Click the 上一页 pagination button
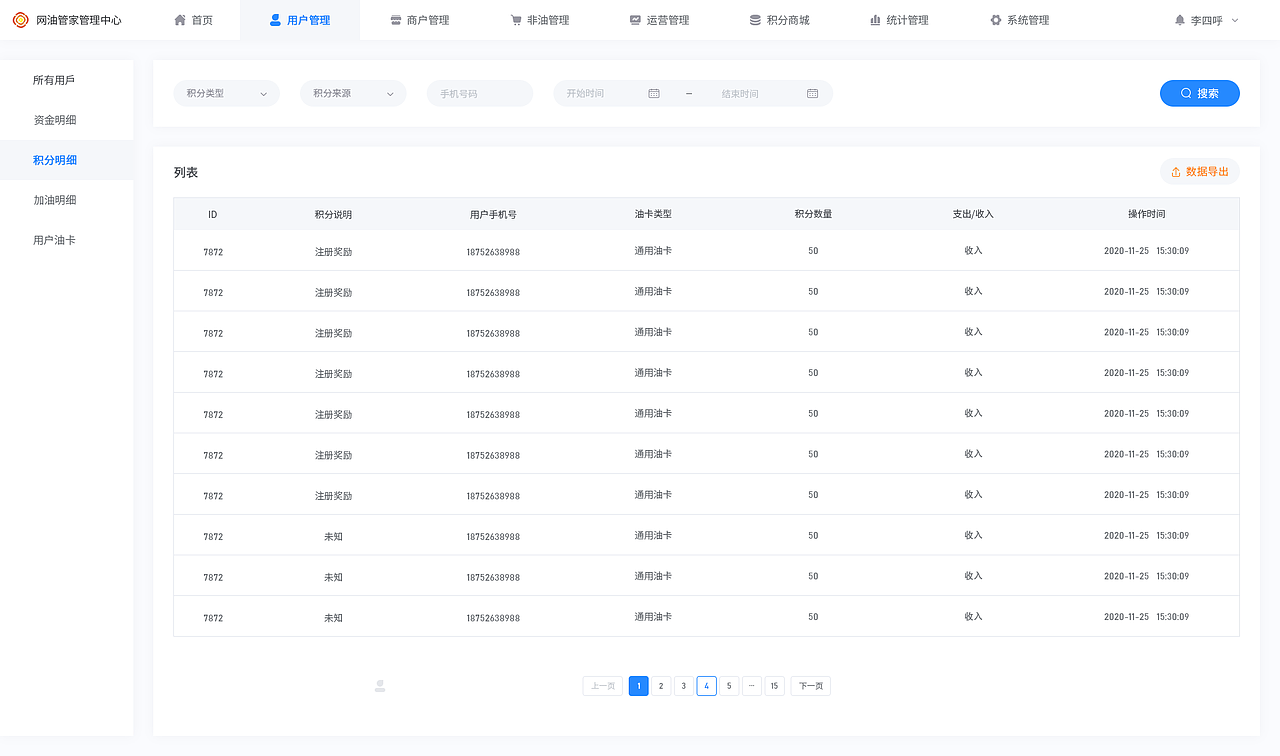This screenshot has width=1280, height=756. [x=603, y=686]
